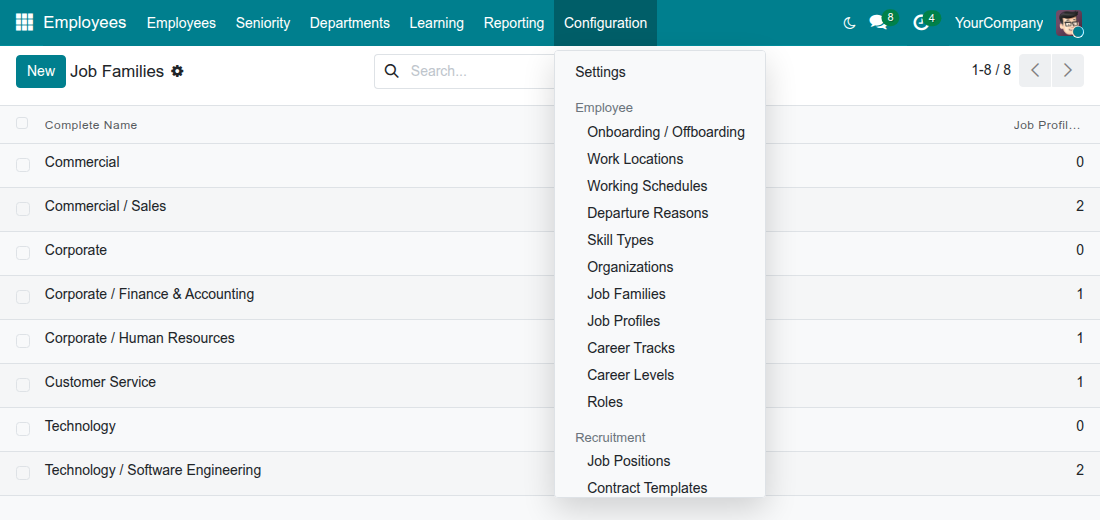Viewport: 1100px width, 520px height.
Task: Tick the select-all checkbox in header
Action: [x=22, y=124]
